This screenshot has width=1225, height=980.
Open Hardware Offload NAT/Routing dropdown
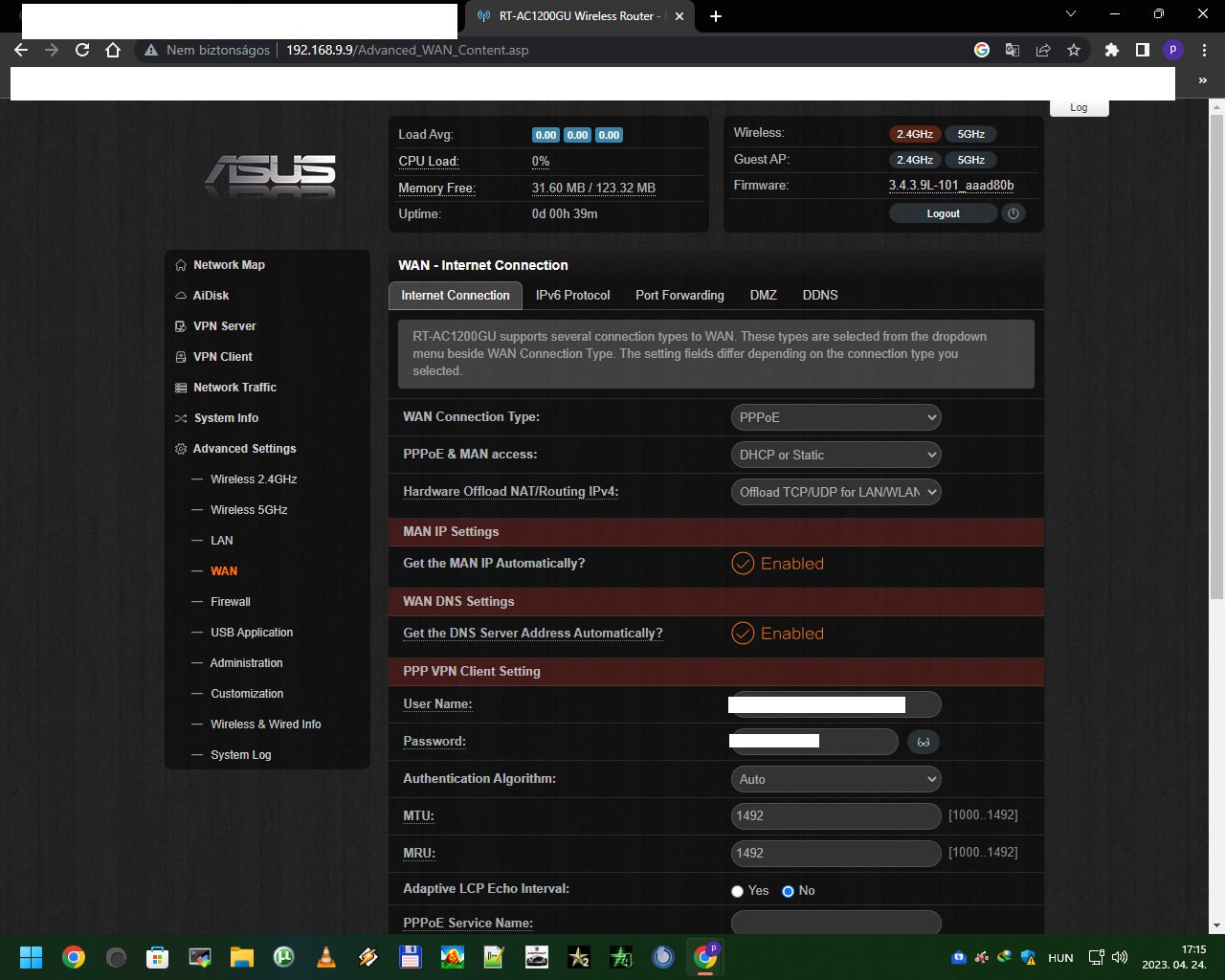tap(836, 492)
